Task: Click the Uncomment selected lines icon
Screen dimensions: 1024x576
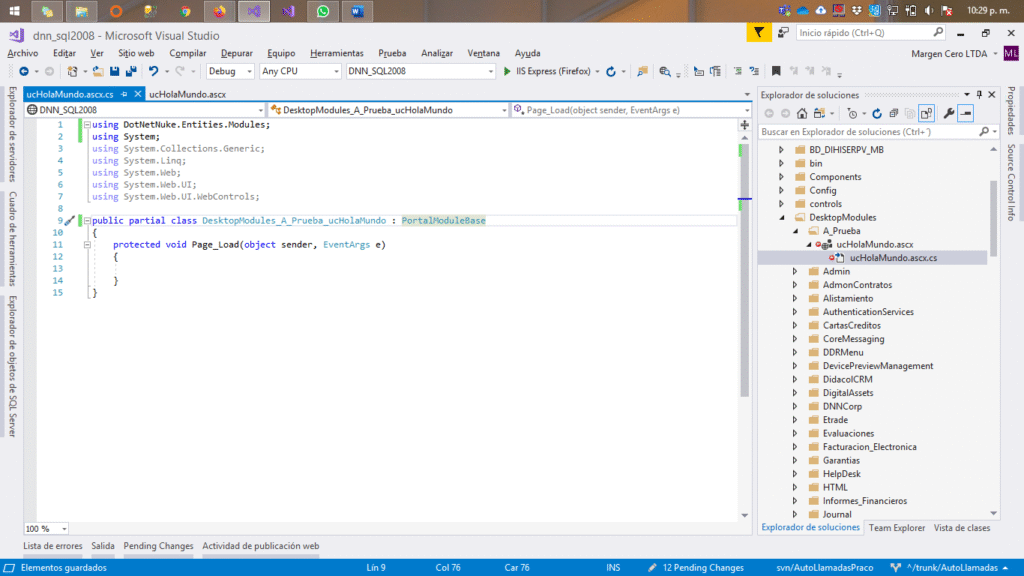Action: point(754,71)
